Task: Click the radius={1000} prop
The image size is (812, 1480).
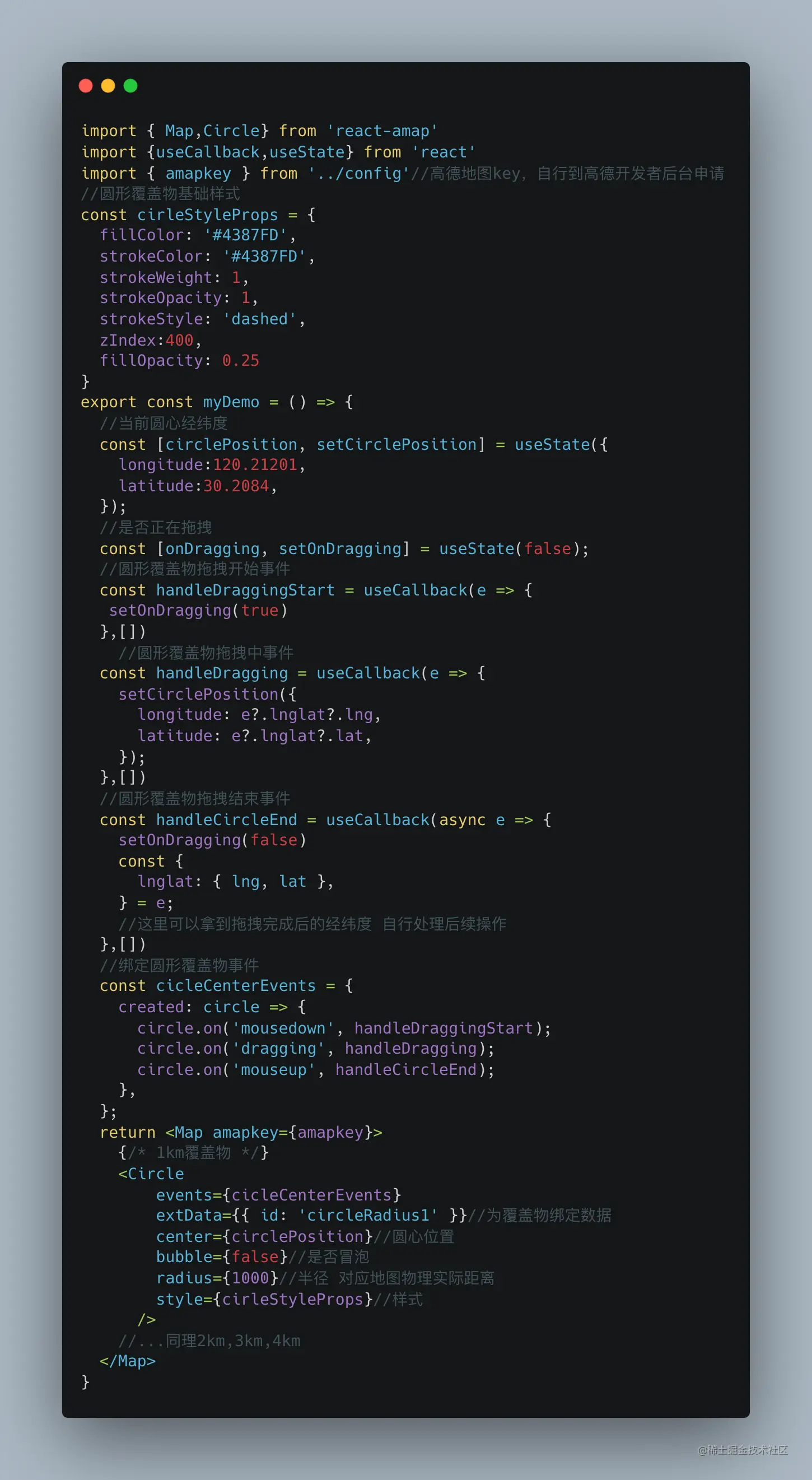Action: (x=217, y=1278)
